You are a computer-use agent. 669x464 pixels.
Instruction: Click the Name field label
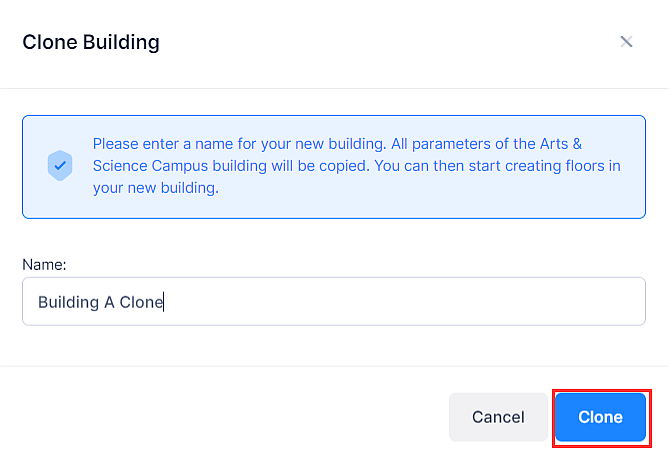click(44, 263)
